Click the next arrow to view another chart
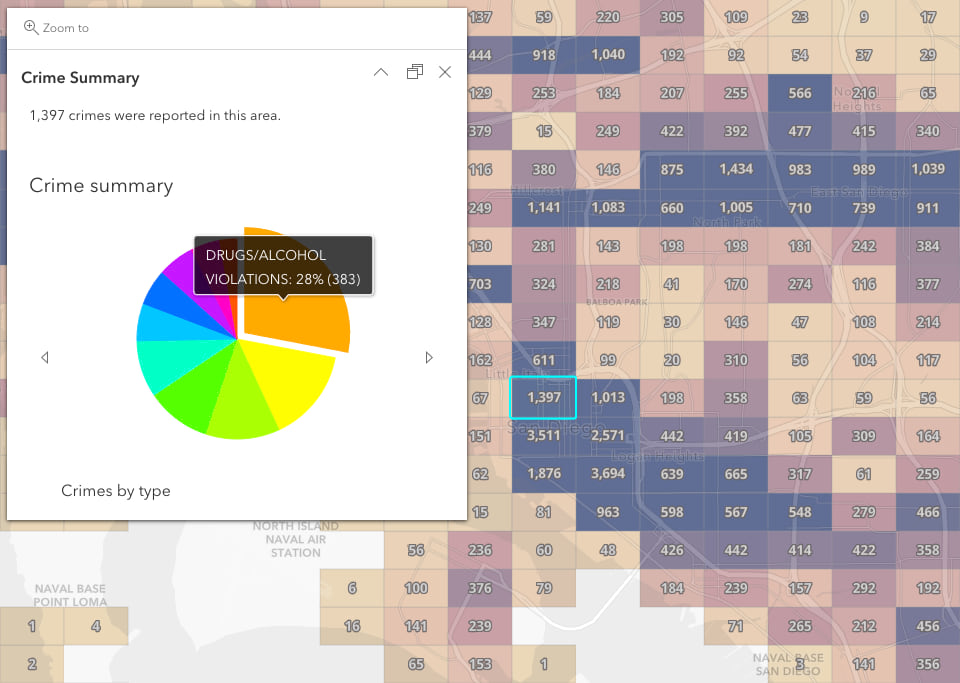This screenshot has width=960, height=683. coord(430,357)
